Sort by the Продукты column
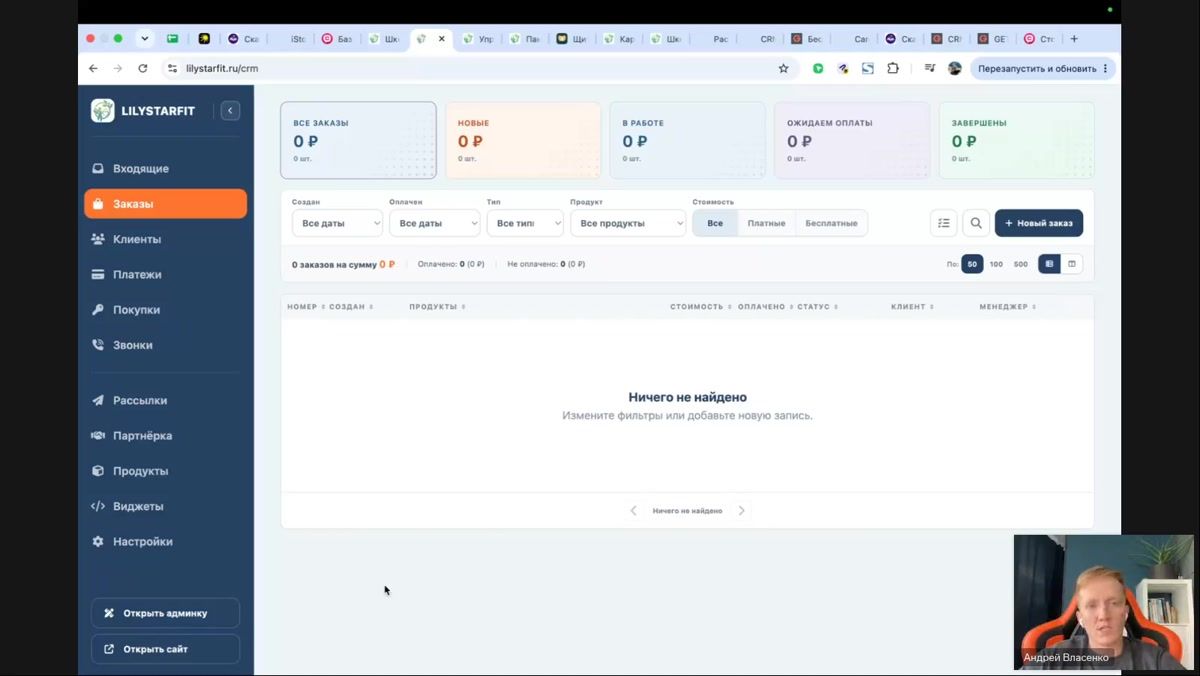 pos(437,307)
